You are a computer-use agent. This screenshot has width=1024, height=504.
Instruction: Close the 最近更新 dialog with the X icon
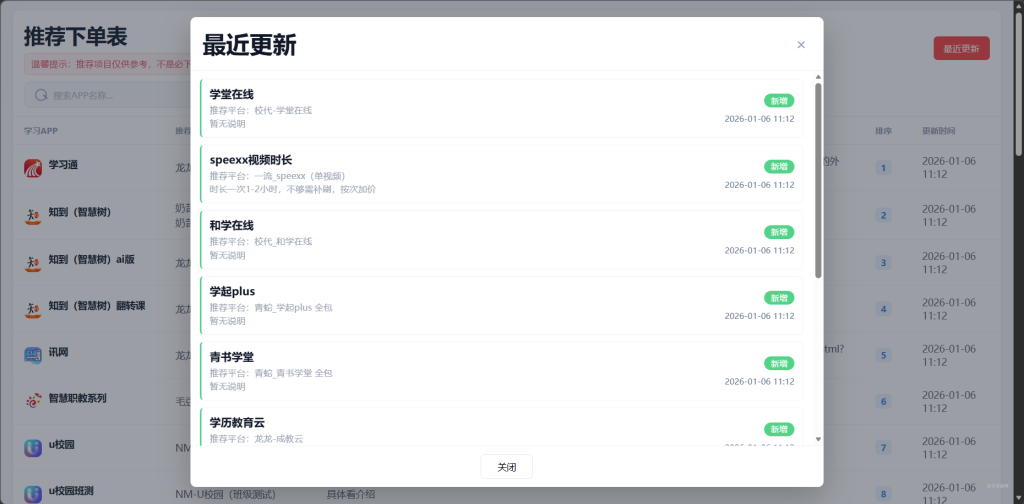click(x=801, y=44)
